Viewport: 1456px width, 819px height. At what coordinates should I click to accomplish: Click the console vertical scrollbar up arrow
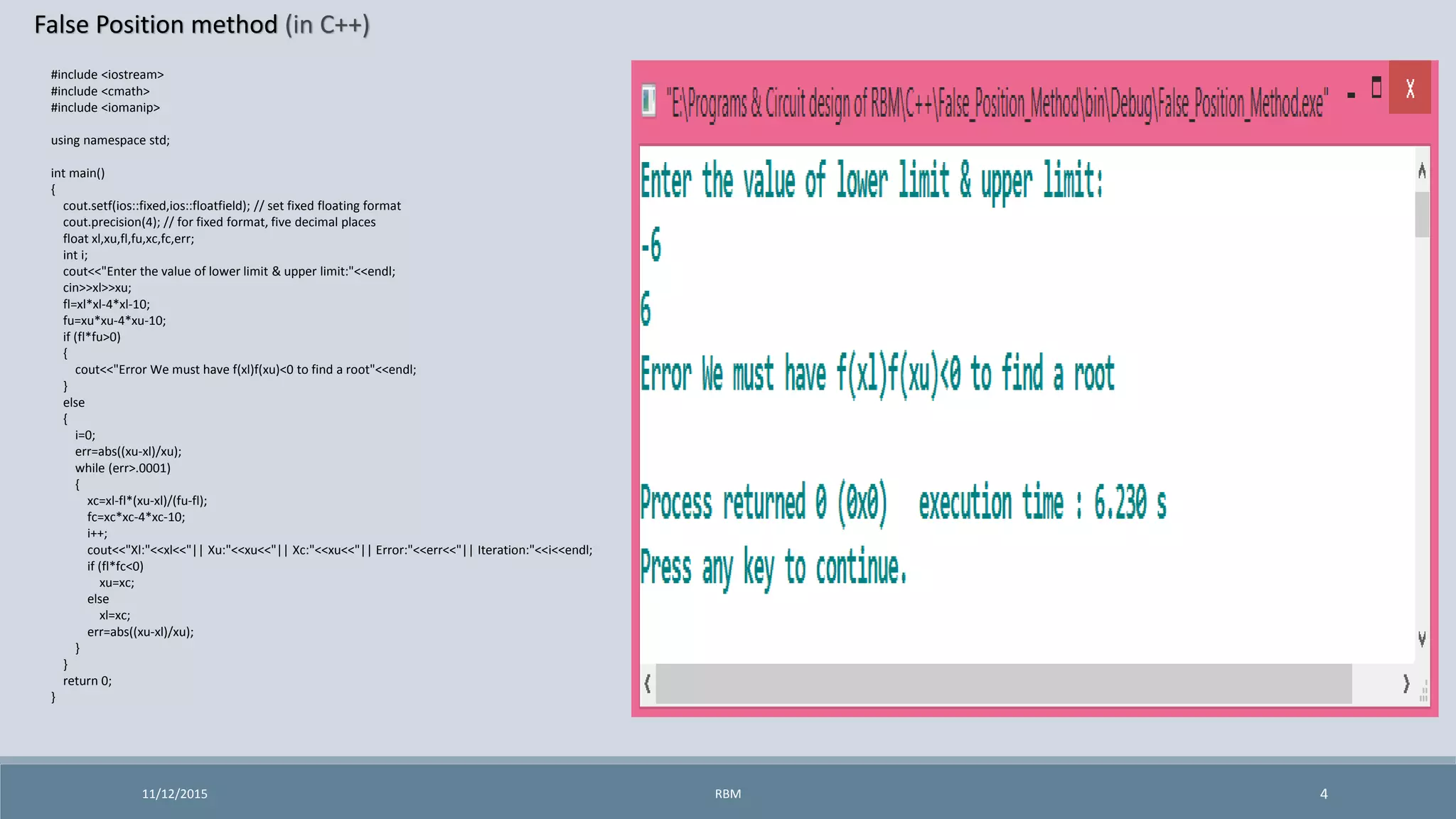tap(1422, 170)
